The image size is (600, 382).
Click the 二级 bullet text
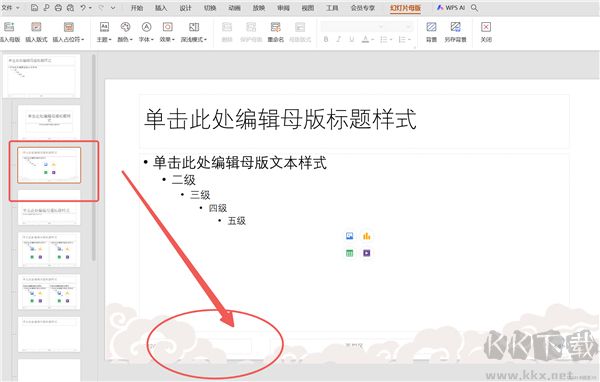point(184,180)
